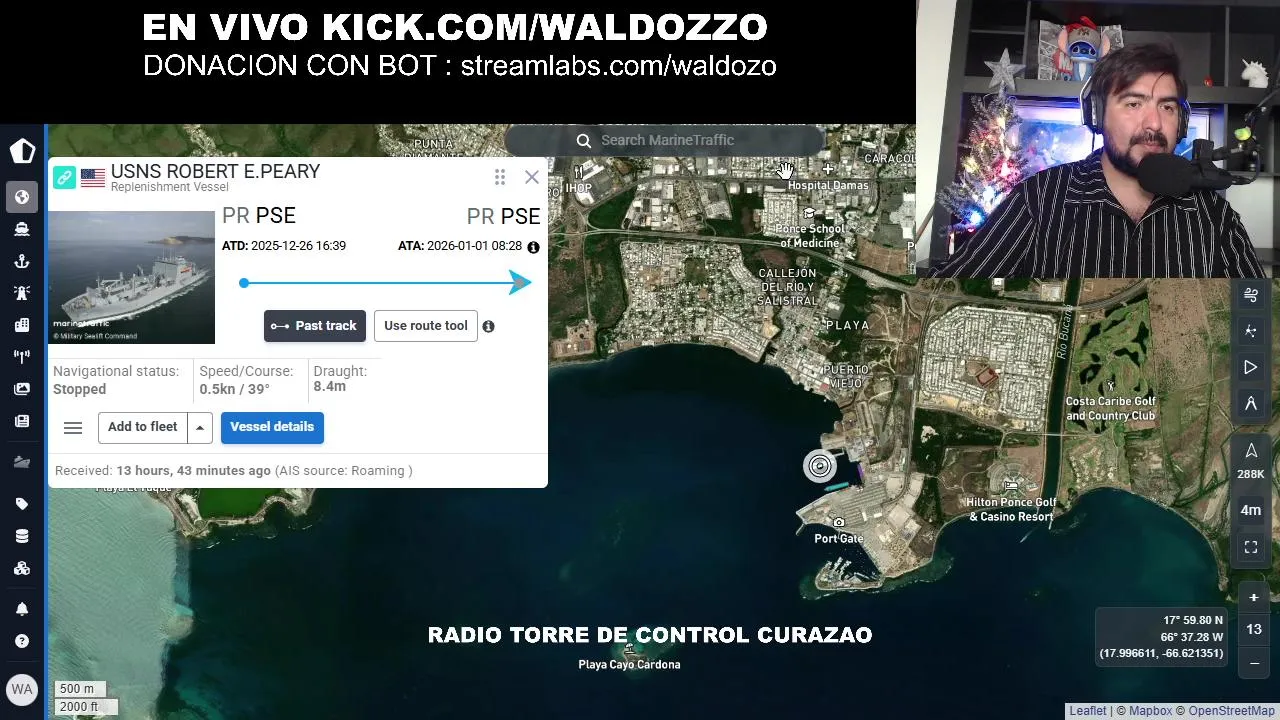The image size is (1280, 720).
Task: Open the price tag icon in sidebar
Action: click(22, 504)
